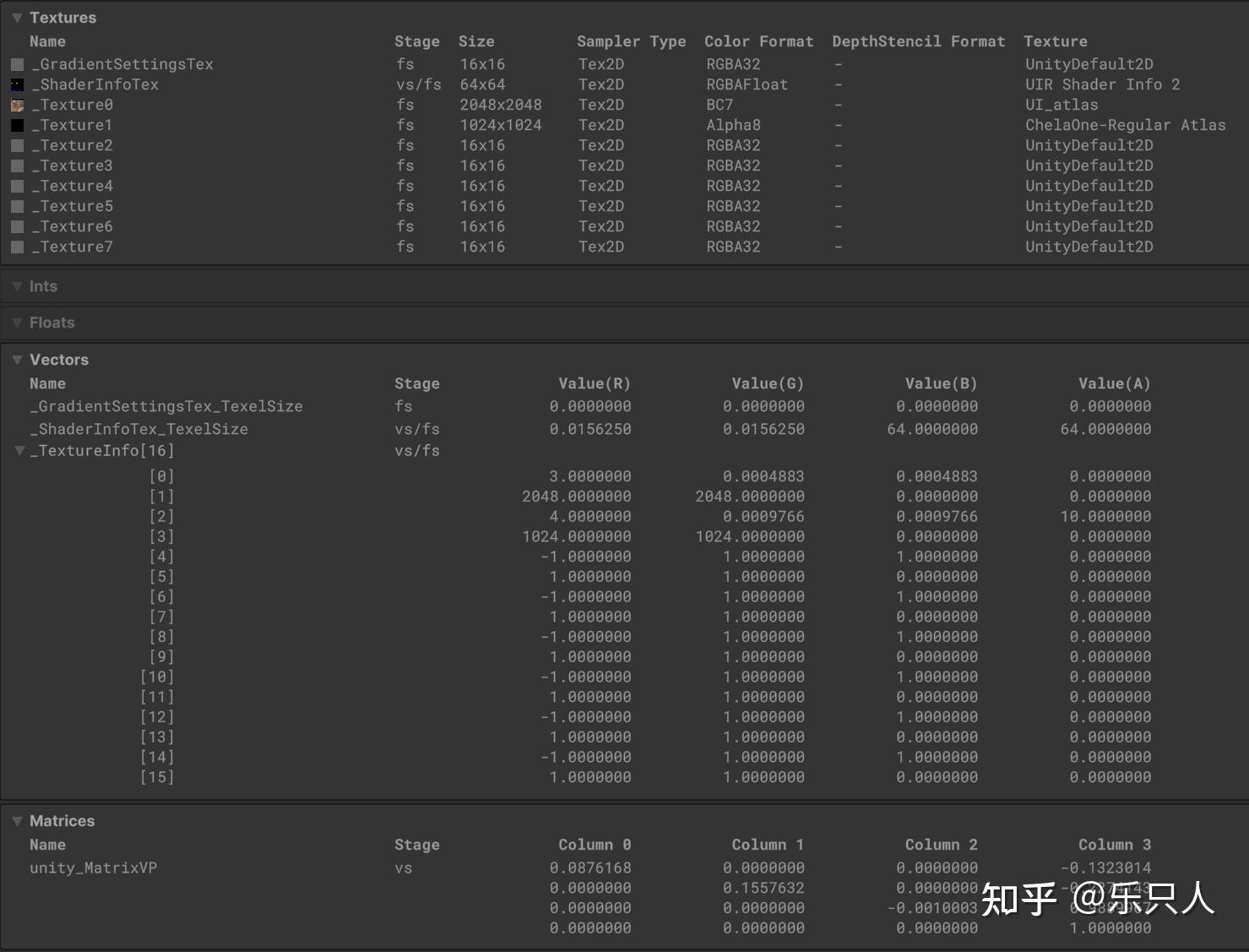Image resolution: width=1249 pixels, height=952 pixels.
Task: Click the _TextureInfo[3] array element row
Action: coord(162,536)
